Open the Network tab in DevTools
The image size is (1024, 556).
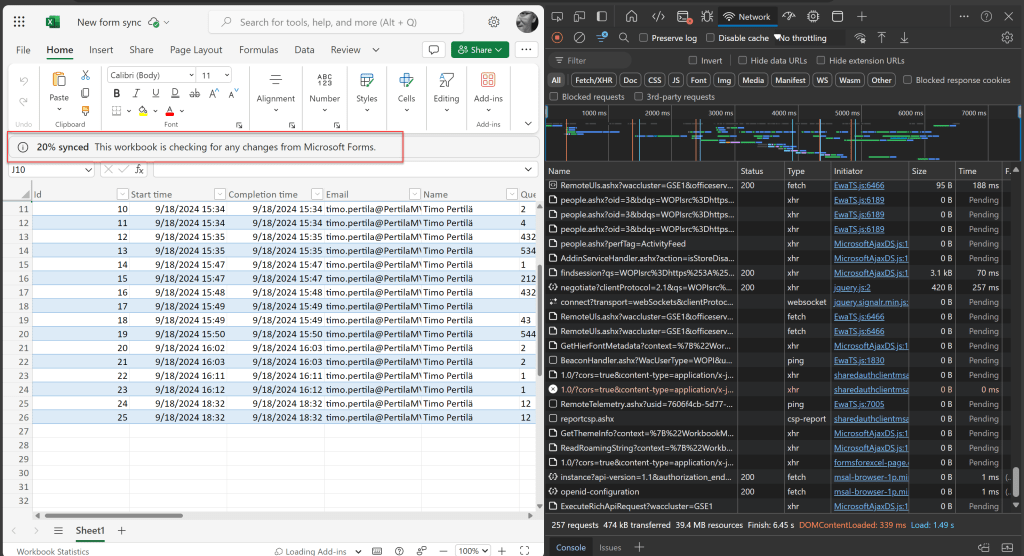click(746, 17)
